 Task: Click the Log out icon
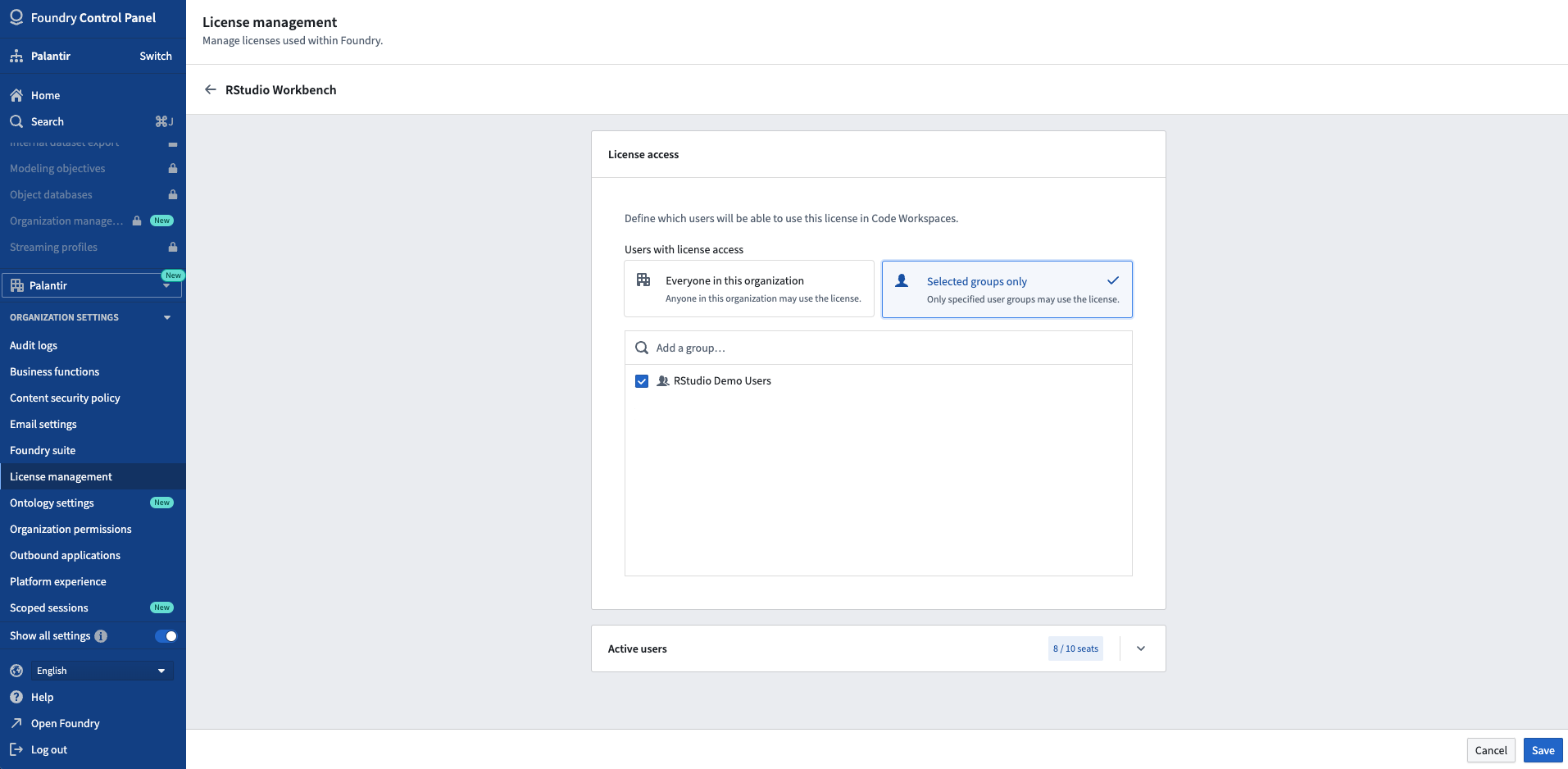16,749
